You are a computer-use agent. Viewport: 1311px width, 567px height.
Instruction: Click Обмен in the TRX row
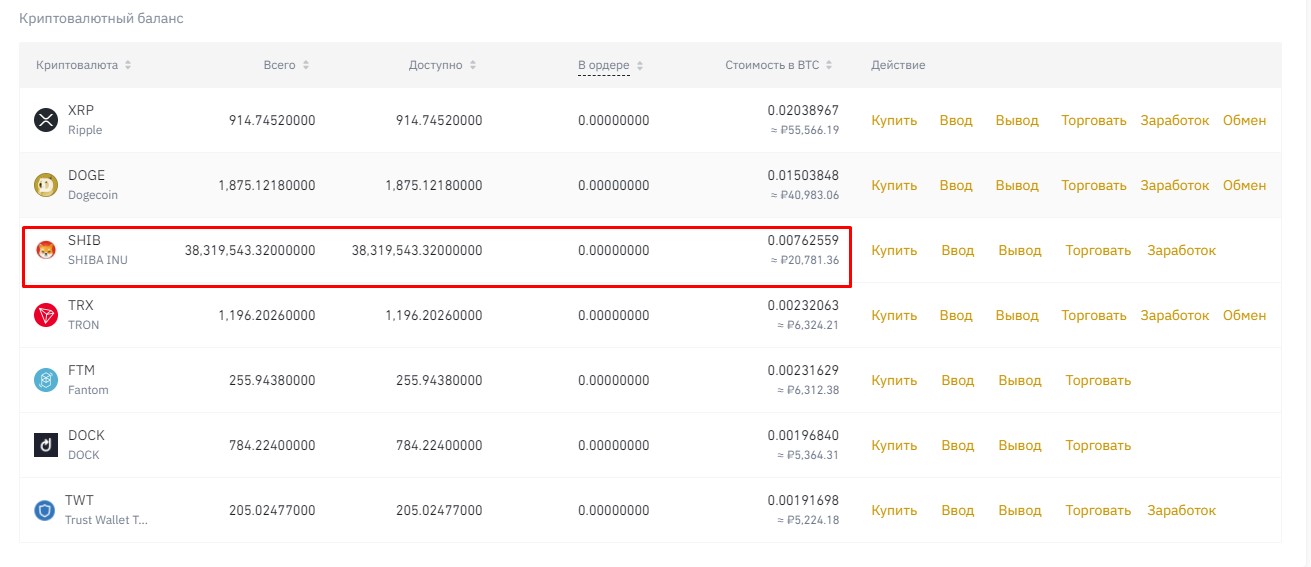coord(1245,315)
